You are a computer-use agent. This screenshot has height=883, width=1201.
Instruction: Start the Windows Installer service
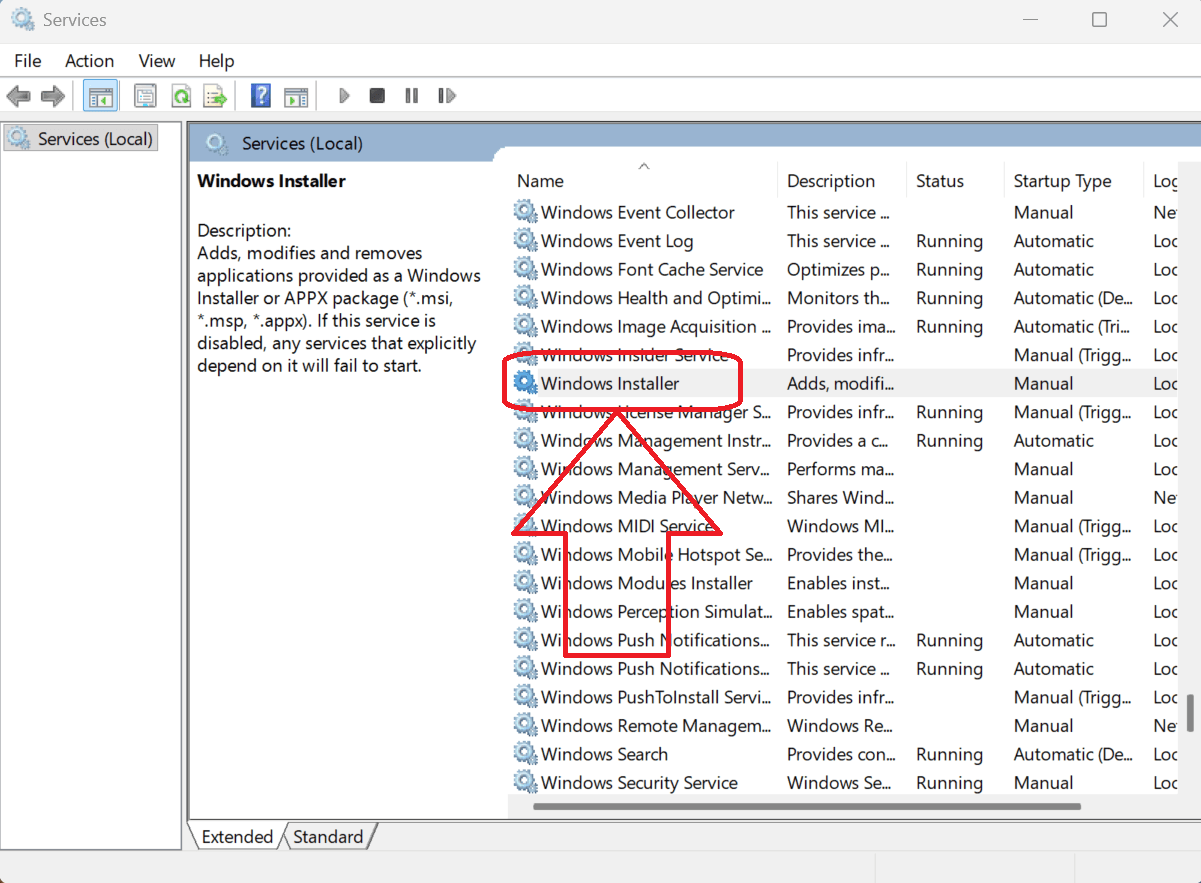tap(344, 95)
